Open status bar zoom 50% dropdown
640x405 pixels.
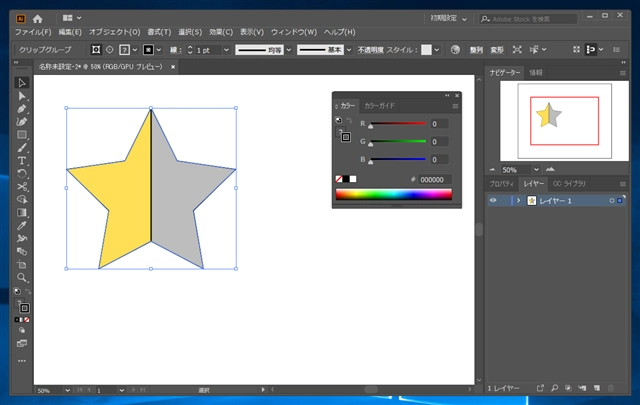[x=67, y=390]
